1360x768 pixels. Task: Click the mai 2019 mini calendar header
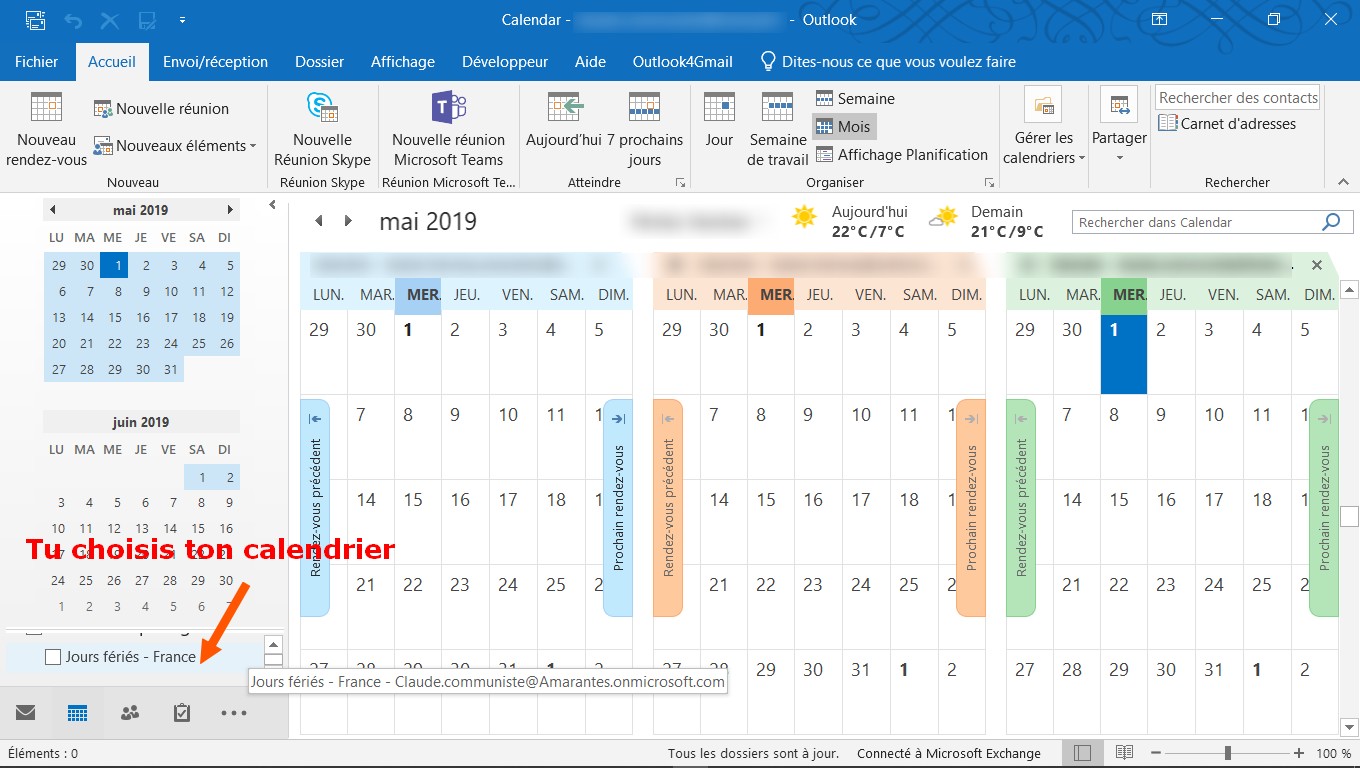[141, 210]
